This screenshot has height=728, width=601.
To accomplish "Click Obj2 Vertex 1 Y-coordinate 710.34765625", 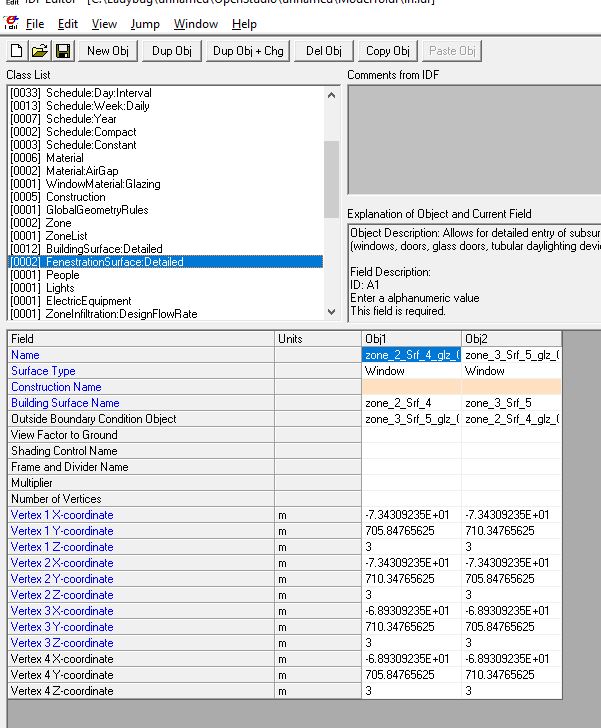I will click(511, 531).
